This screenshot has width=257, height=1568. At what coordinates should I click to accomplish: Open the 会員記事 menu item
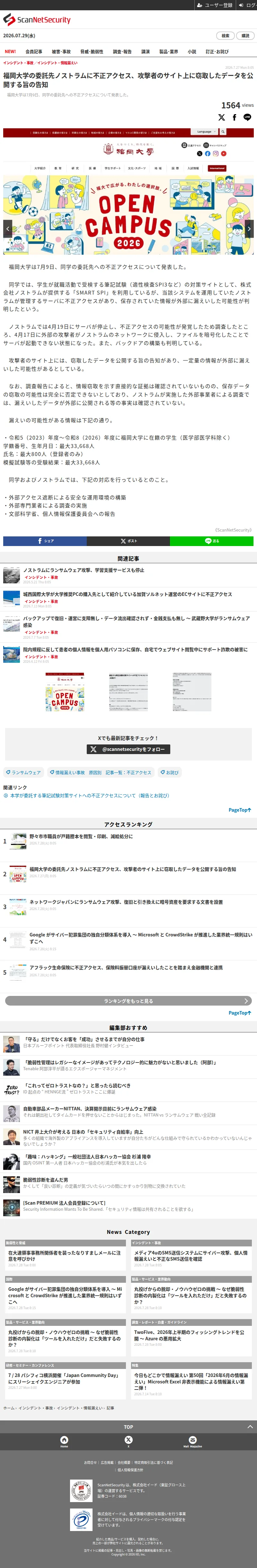coord(34,52)
